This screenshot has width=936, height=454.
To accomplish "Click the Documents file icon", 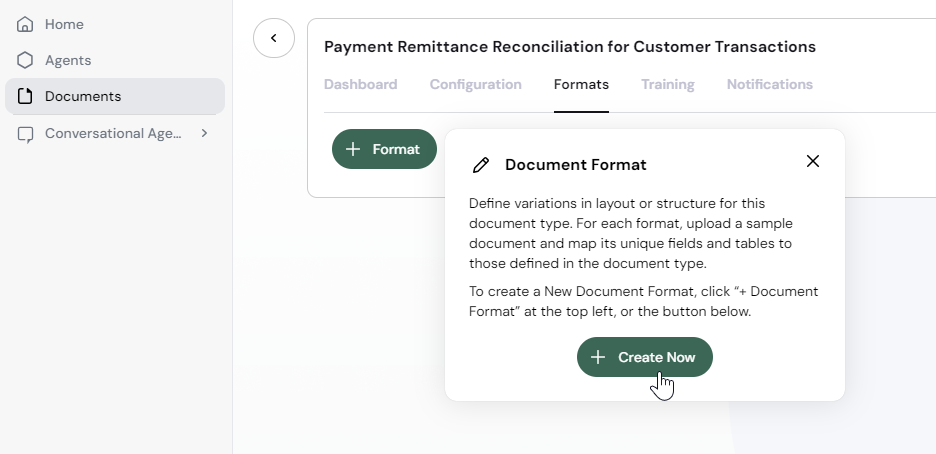I will (x=25, y=96).
